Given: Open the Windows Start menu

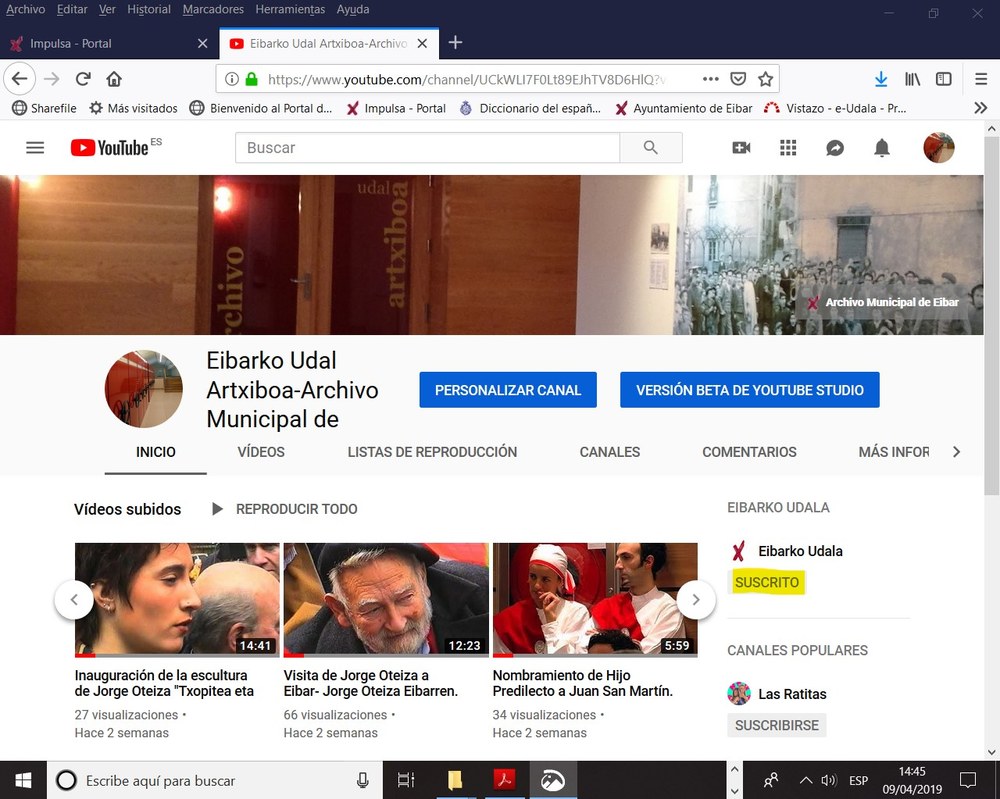Looking at the screenshot, I should coord(23,781).
